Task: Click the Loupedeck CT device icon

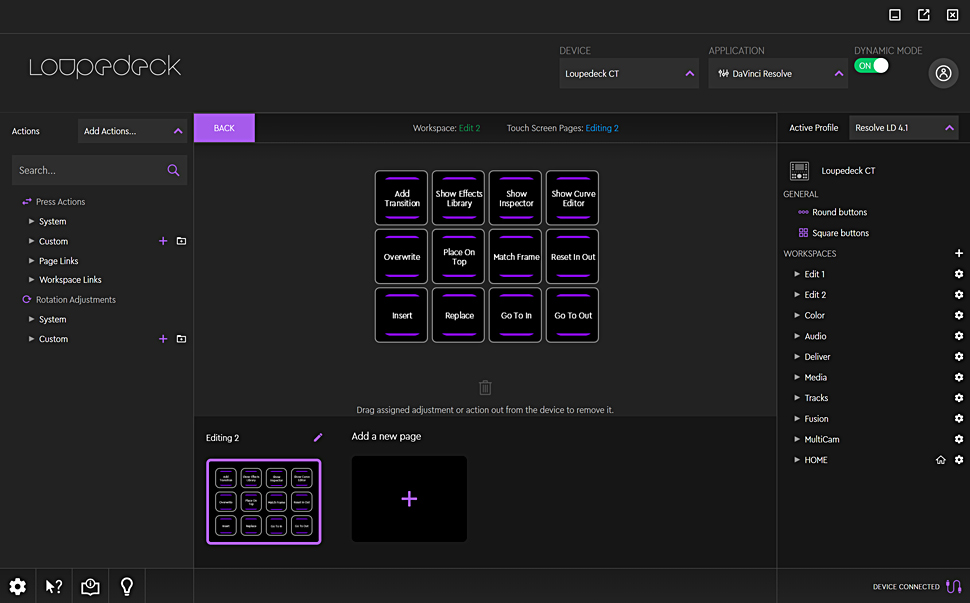Action: tap(799, 171)
